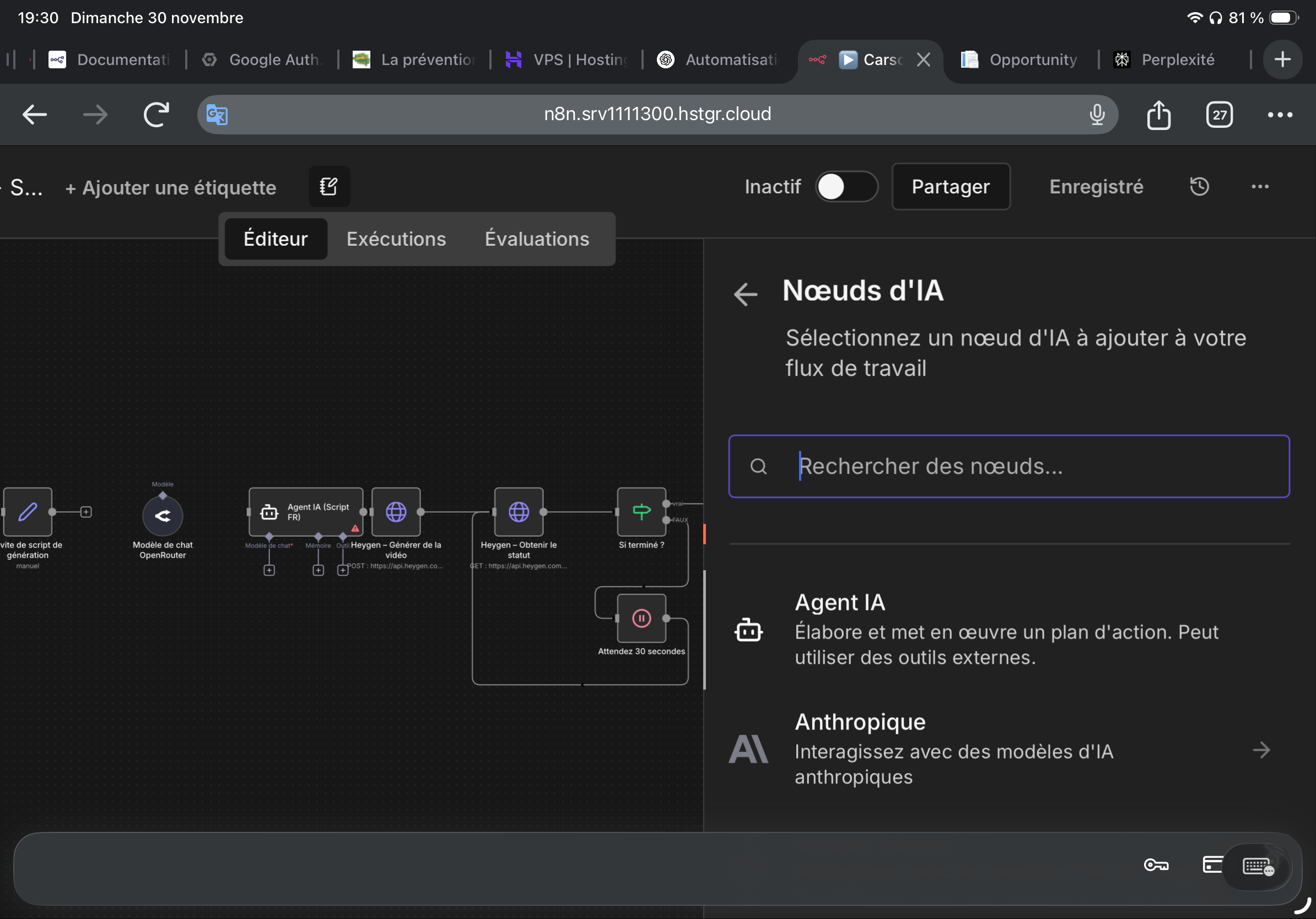The height and width of the screenshot is (919, 1316).
Task: Click the OpenRouter chat model node icon
Action: pos(162,515)
